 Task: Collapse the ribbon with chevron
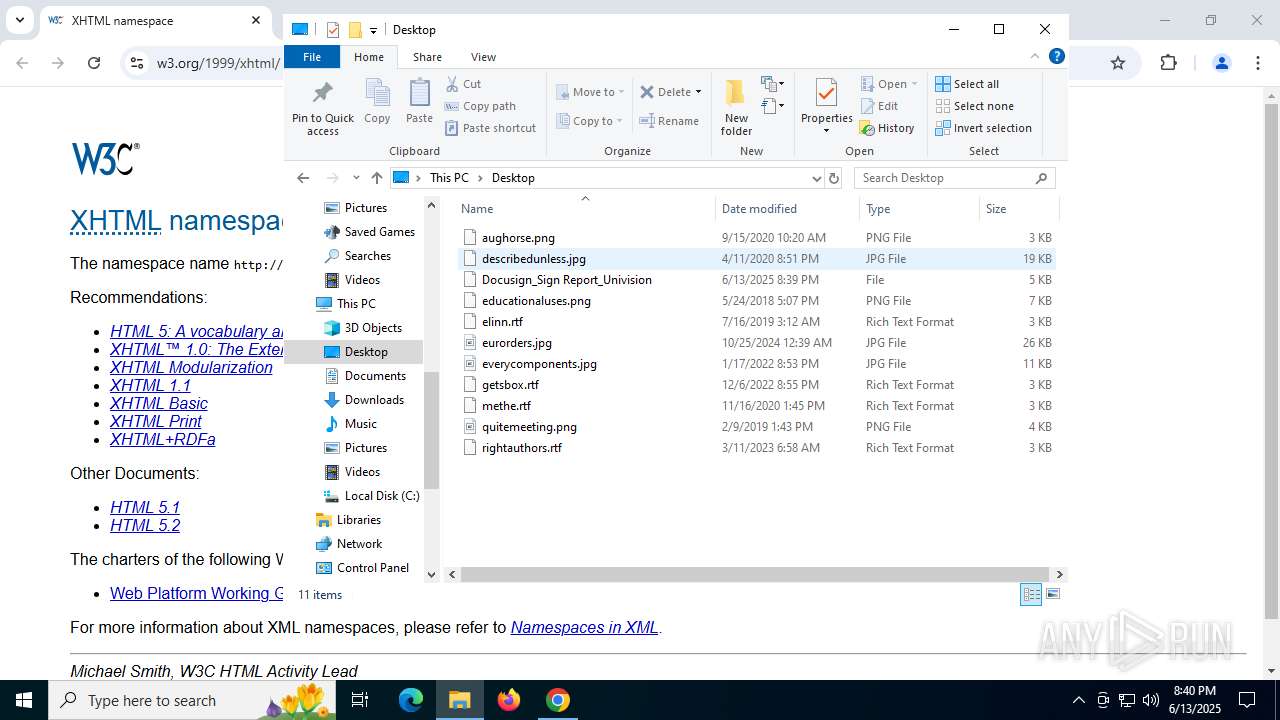click(x=1035, y=56)
